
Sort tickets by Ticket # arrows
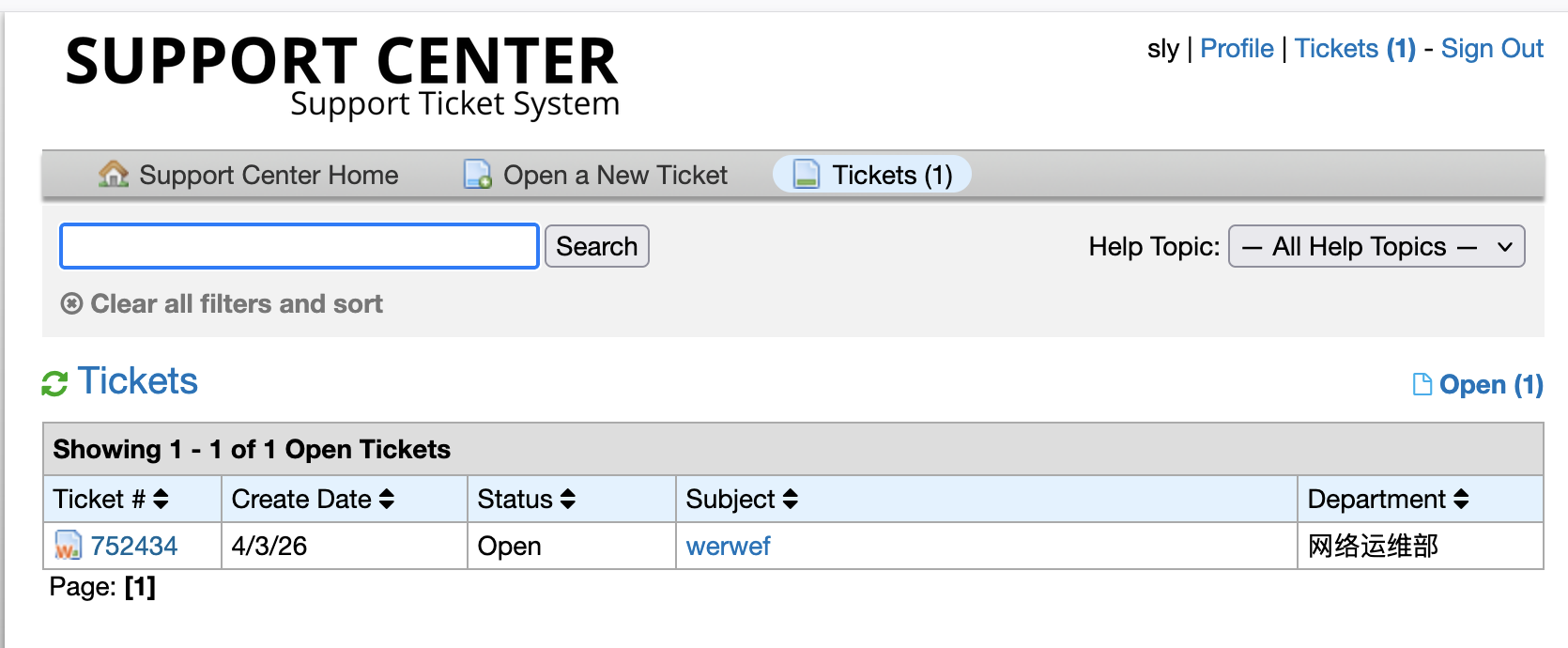click(161, 499)
